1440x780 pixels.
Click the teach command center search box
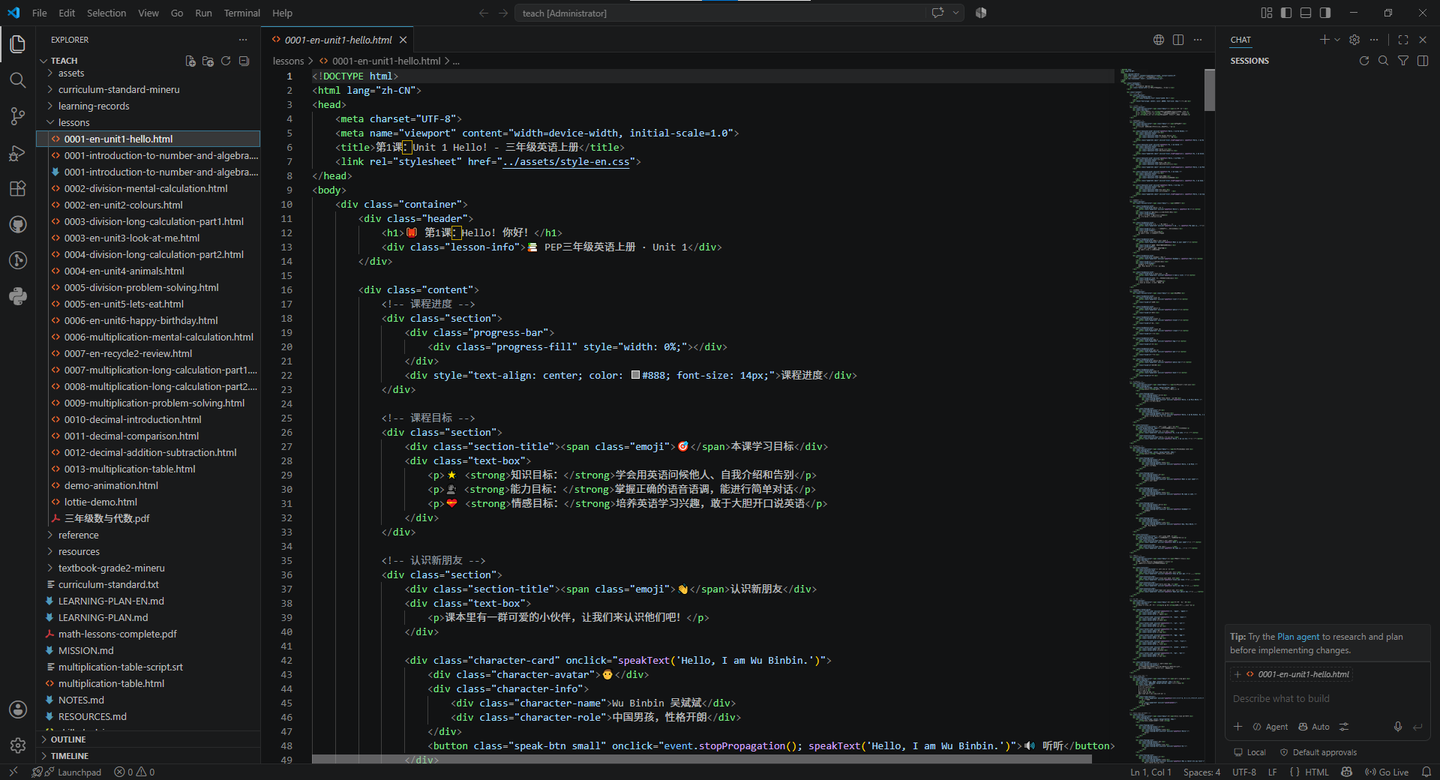[740, 13]
